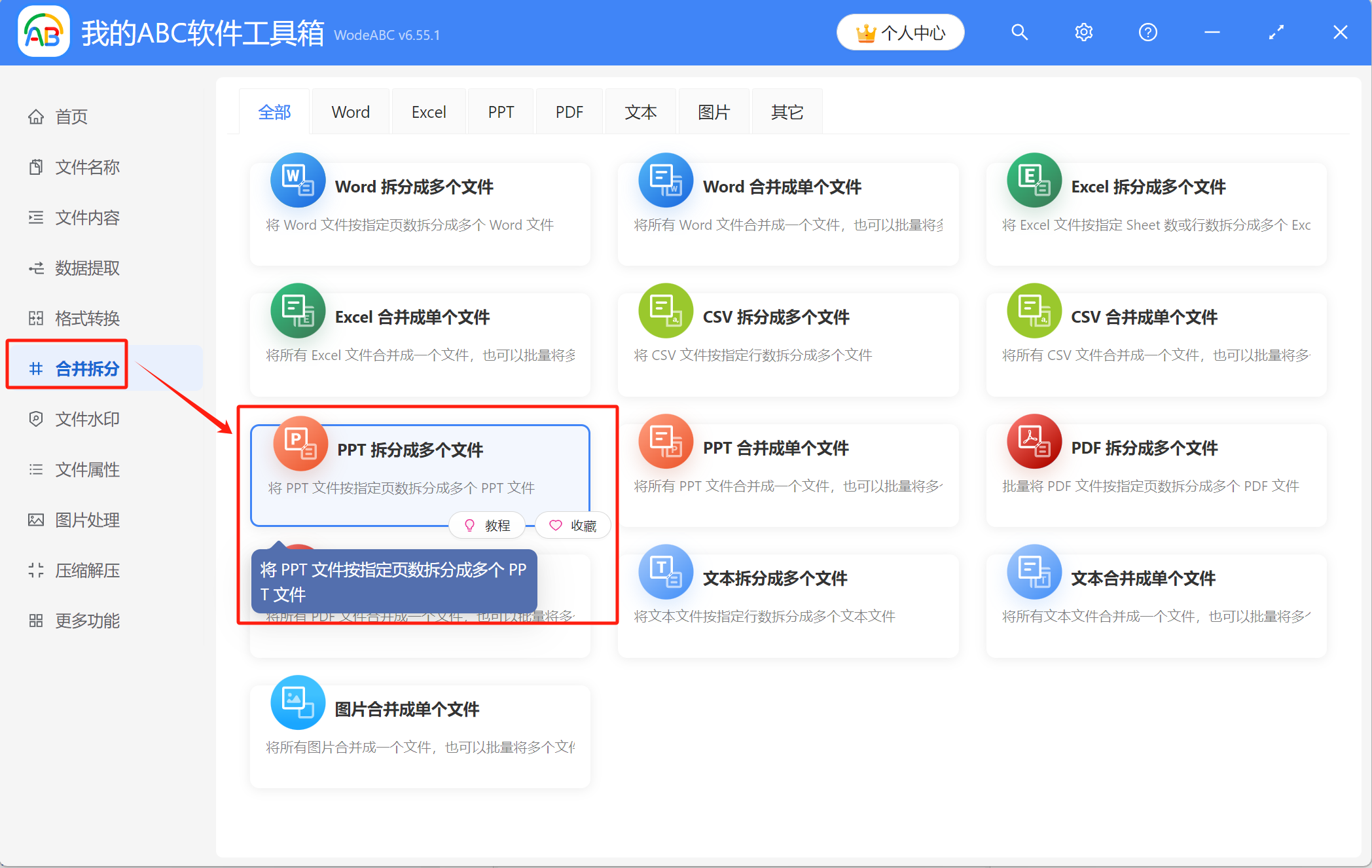This screenshot has height=868, width=1372.
Task: Click the text split blue icon
Action: pyautogui.click(x=666, y=571)
